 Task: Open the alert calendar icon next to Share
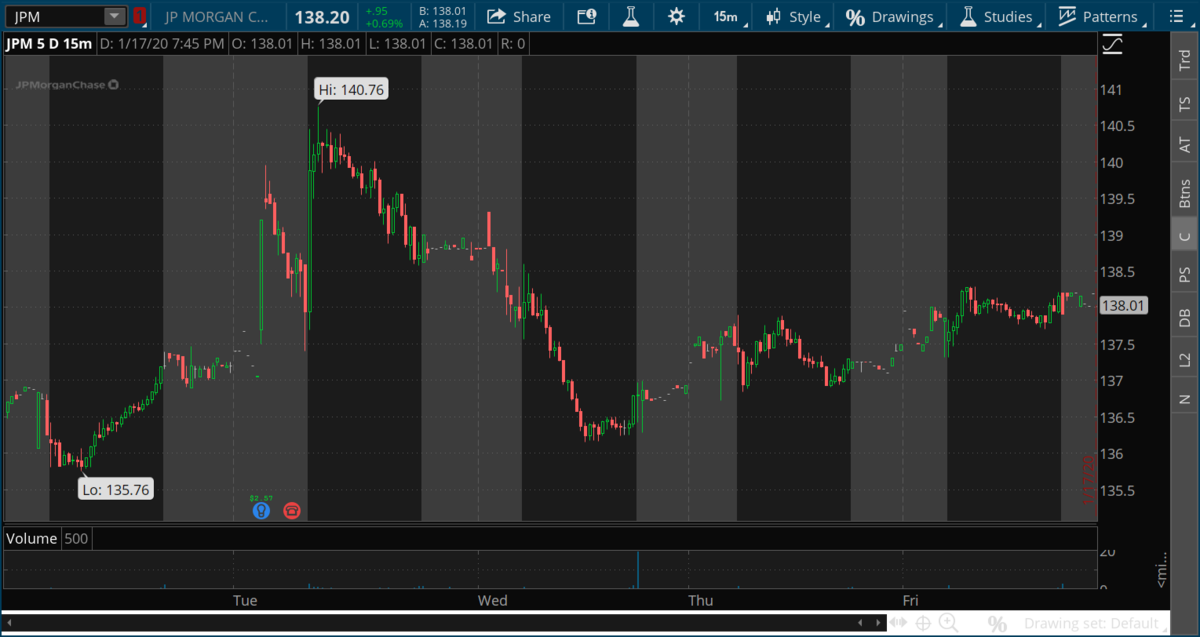[x=587, y=16]
